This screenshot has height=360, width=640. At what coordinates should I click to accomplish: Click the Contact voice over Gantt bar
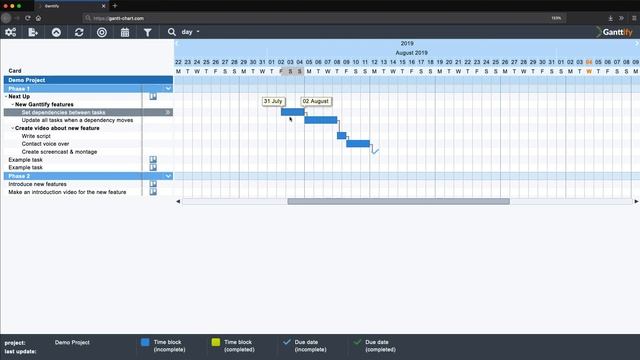(358, 143)
